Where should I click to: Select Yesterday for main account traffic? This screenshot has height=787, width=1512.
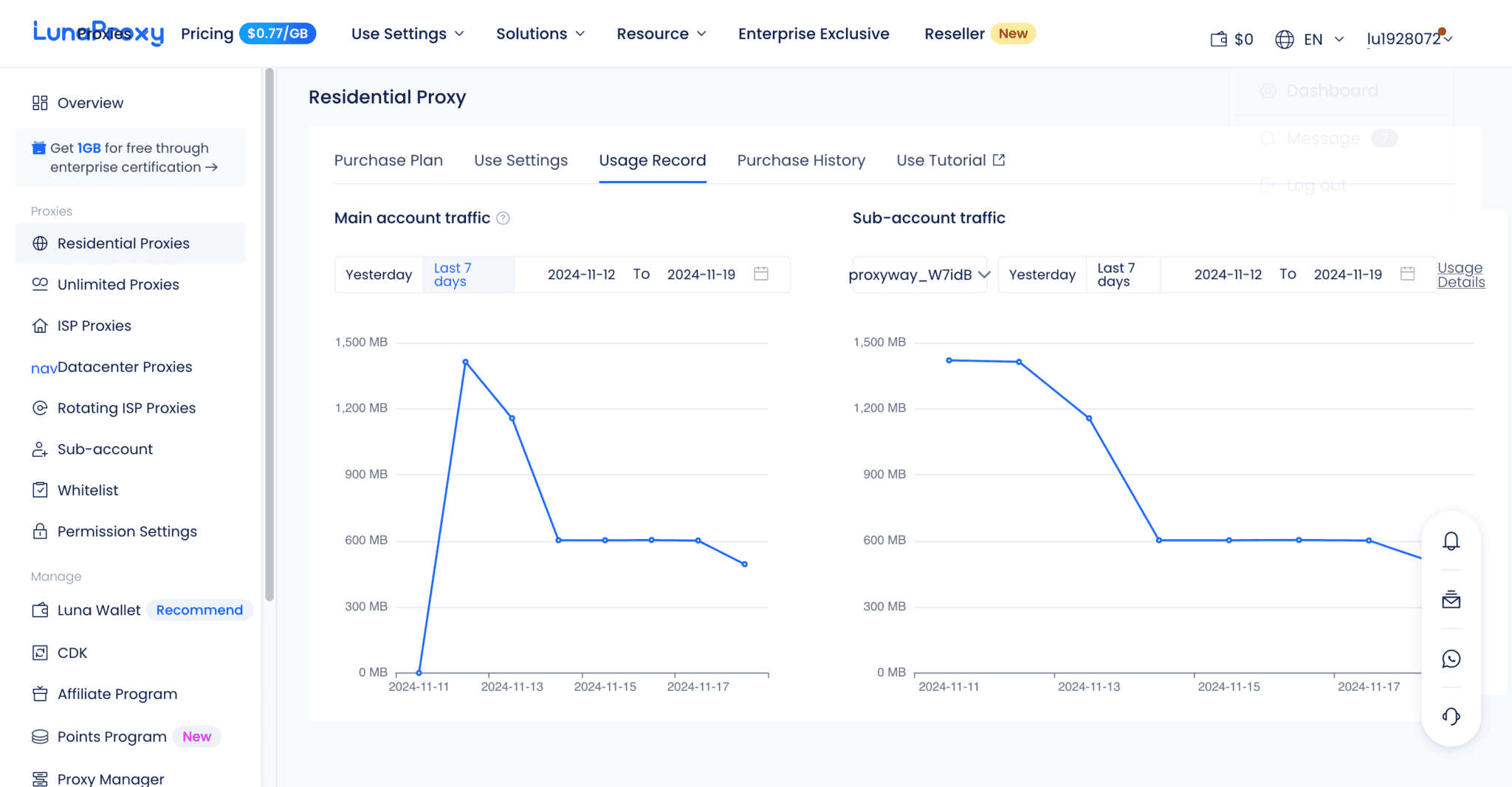click(378, 274)
